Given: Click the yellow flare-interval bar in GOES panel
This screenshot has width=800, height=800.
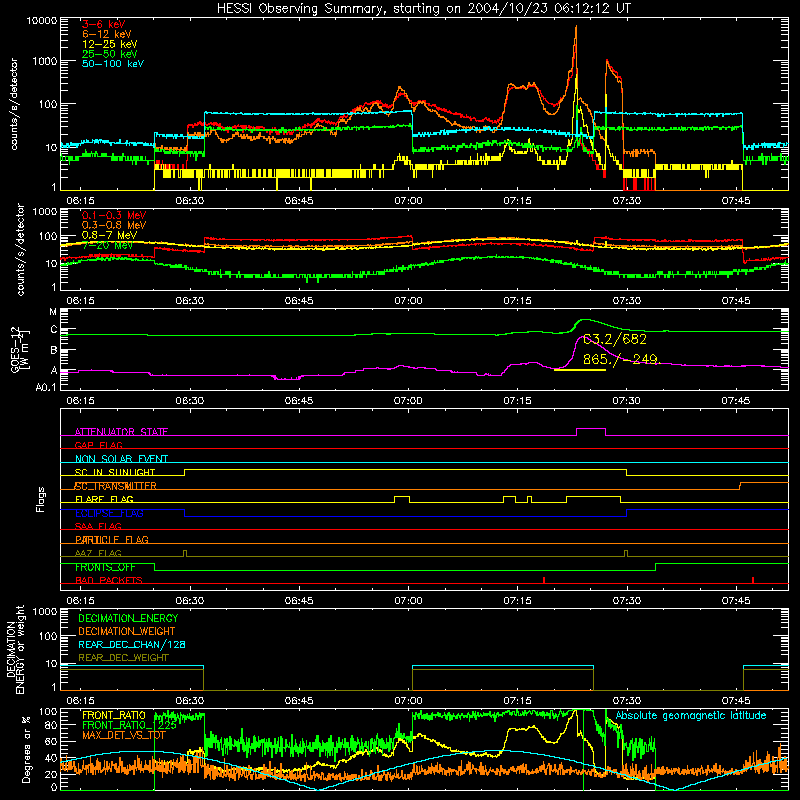Looking at the screenshot, I should pos(580,370).
